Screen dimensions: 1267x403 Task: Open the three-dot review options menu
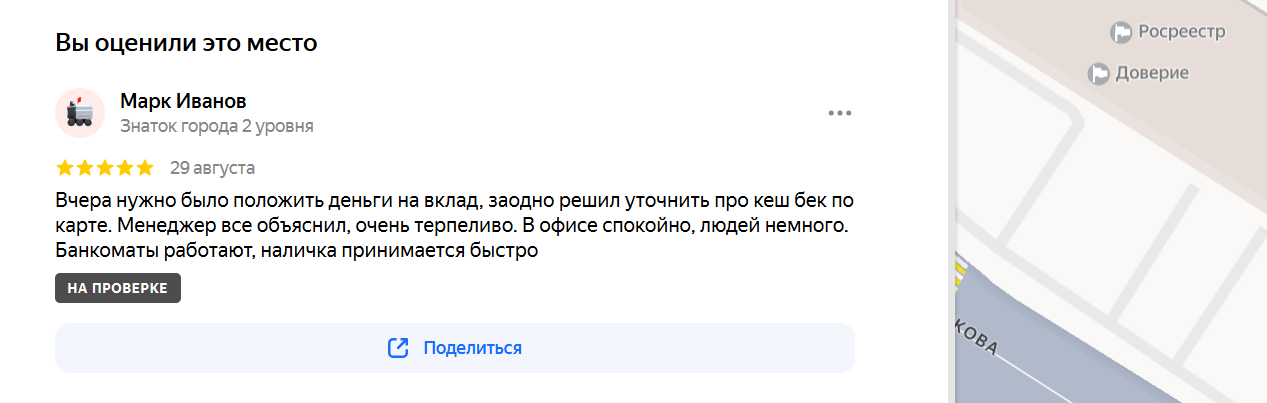[839, 113]
